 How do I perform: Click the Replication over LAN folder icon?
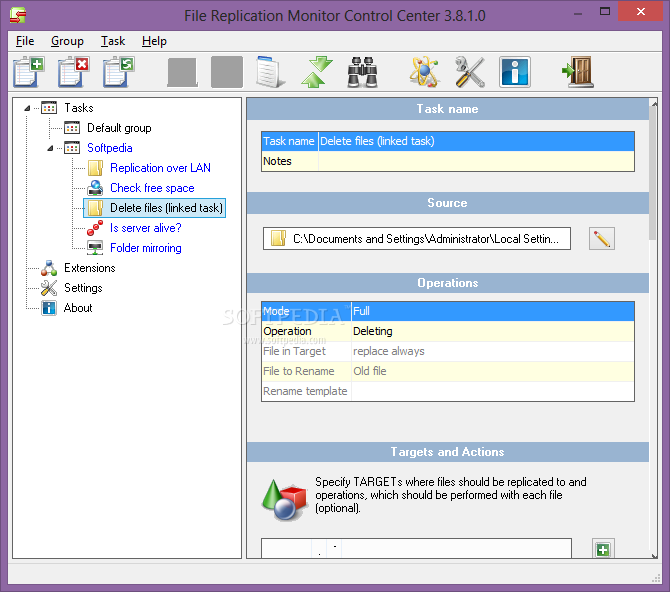coord(95,168)
